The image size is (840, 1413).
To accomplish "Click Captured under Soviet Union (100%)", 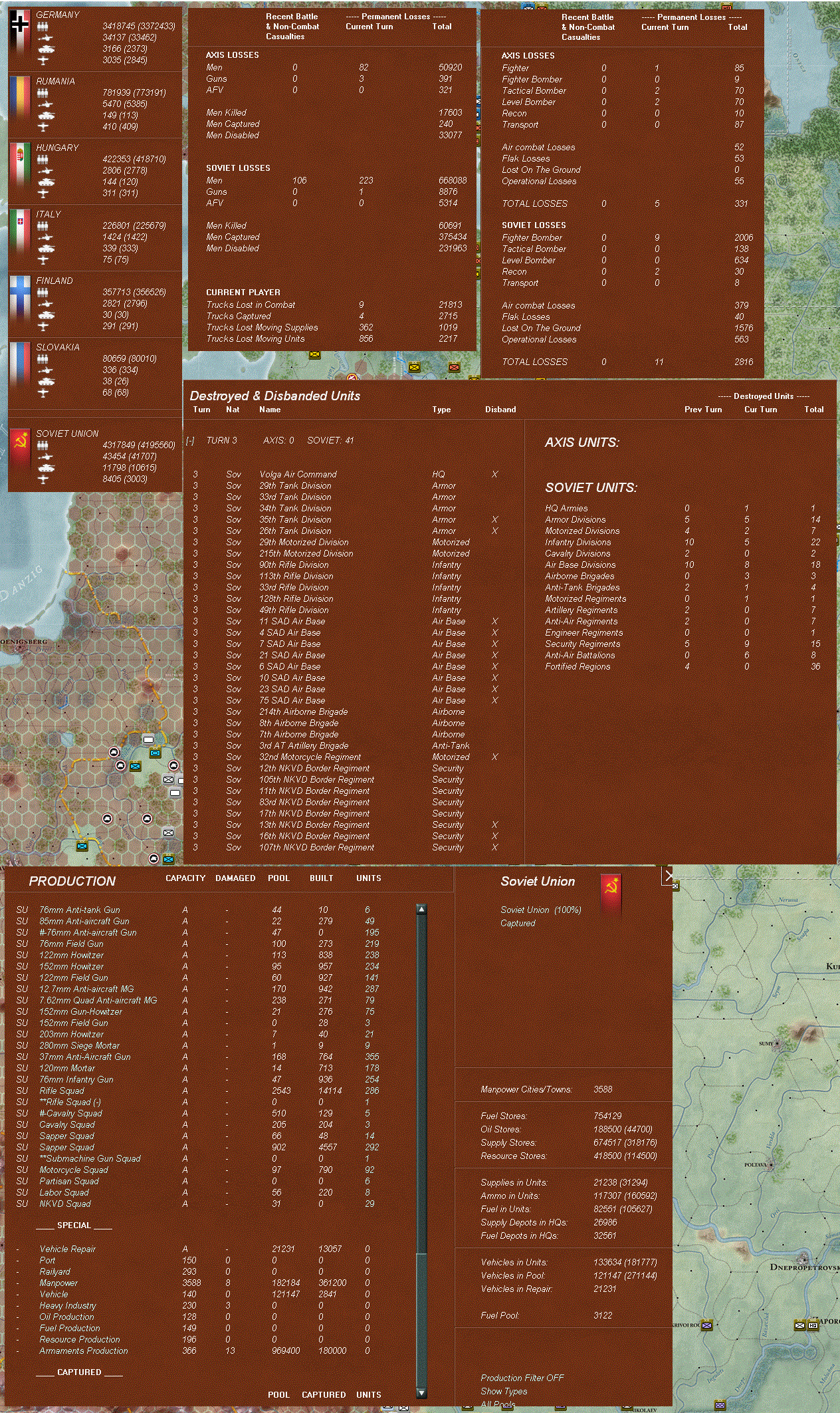I will click(x=518, y=924).
